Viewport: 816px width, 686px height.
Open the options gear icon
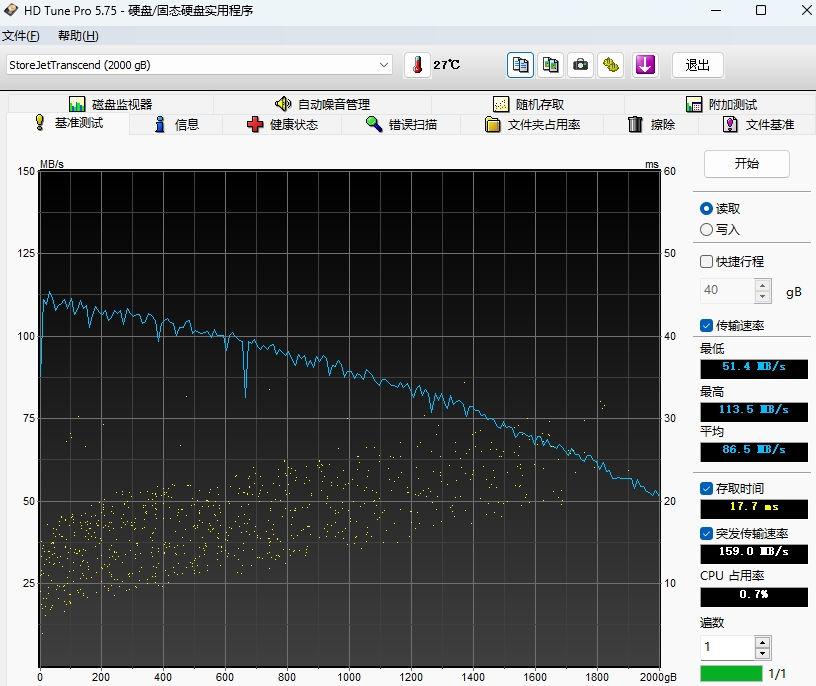click(x=611, y=65)
